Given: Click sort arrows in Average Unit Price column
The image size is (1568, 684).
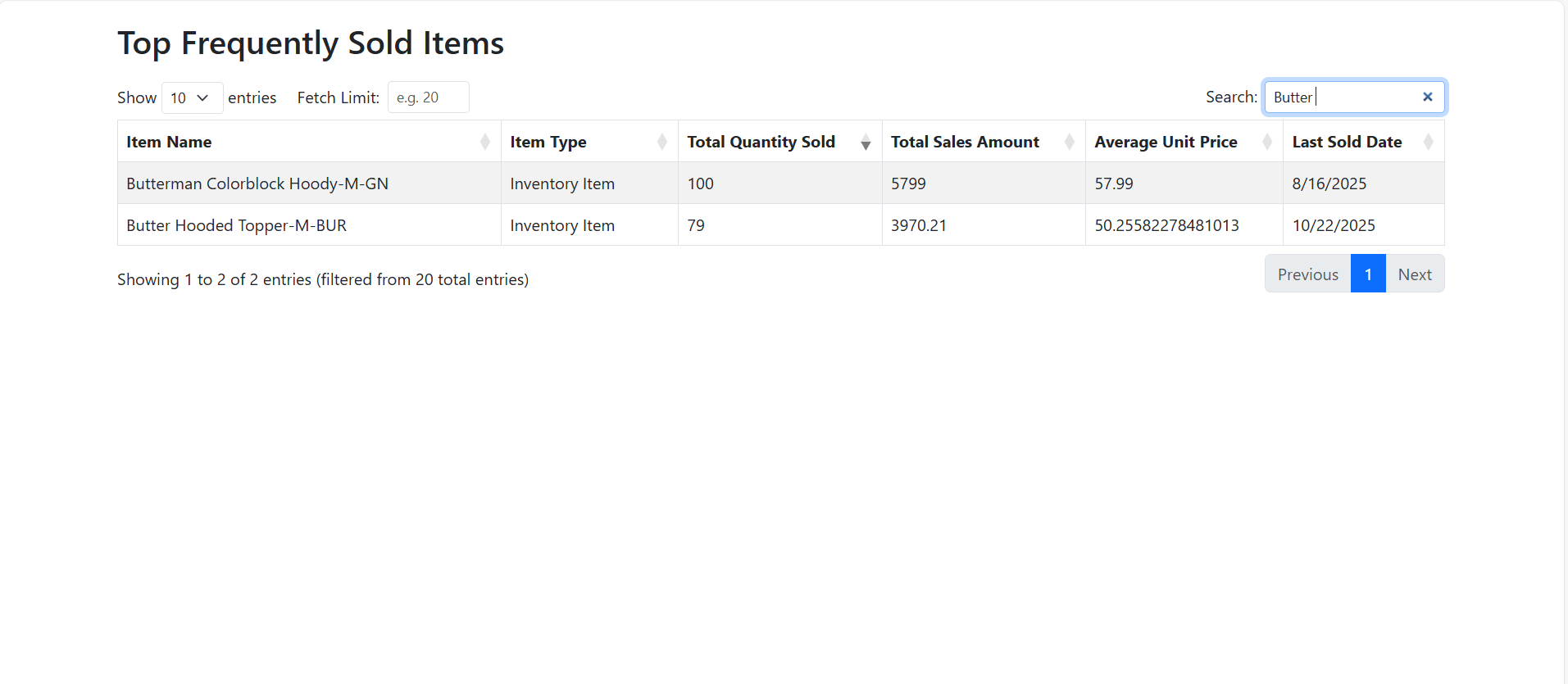Looking at the screenshot, I should point(1266,142).
